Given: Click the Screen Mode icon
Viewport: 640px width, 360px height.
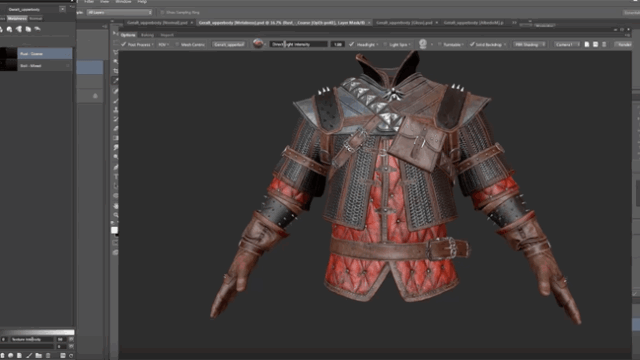Looking at the screenshot, I should pos(116,253).
